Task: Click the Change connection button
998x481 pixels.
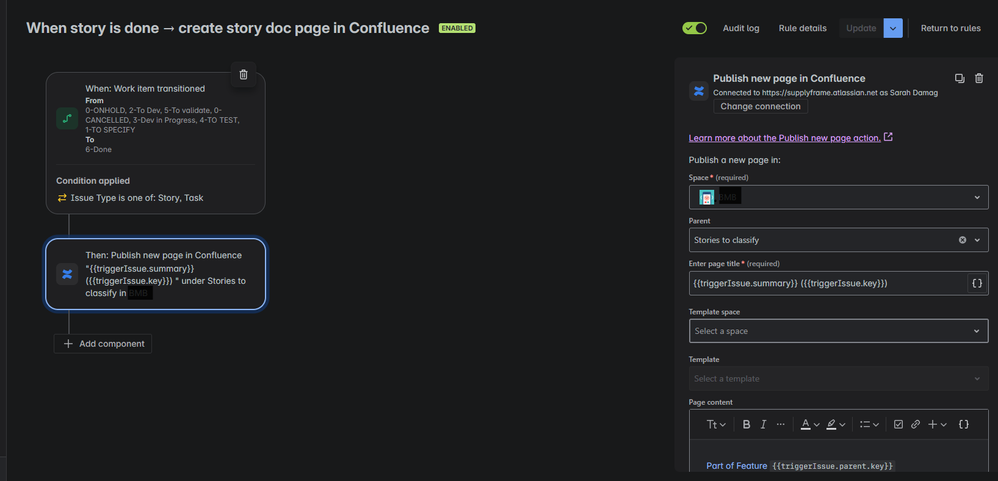Action: tap(761, 106)
